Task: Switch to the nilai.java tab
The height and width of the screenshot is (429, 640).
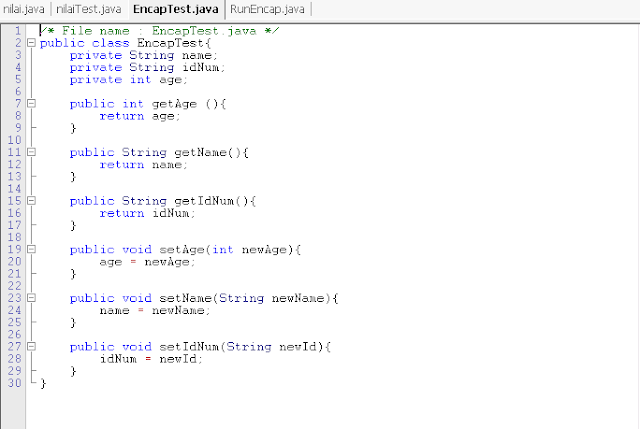Action: pos(24,9)
